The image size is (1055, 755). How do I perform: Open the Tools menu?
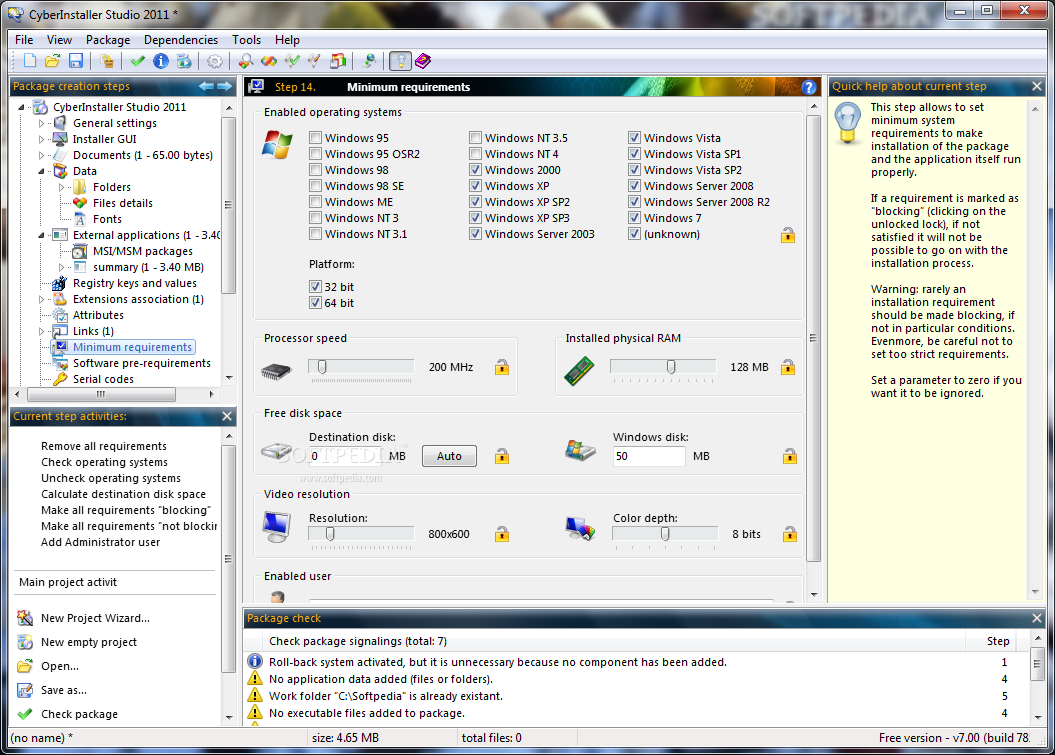tap(246, 40)
